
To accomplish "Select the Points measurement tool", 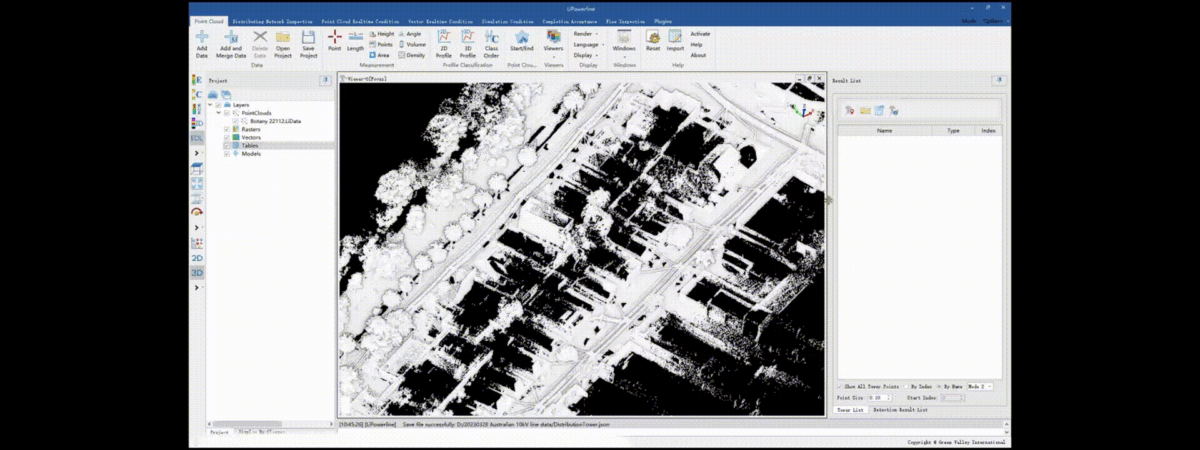I will coord(381,45).
